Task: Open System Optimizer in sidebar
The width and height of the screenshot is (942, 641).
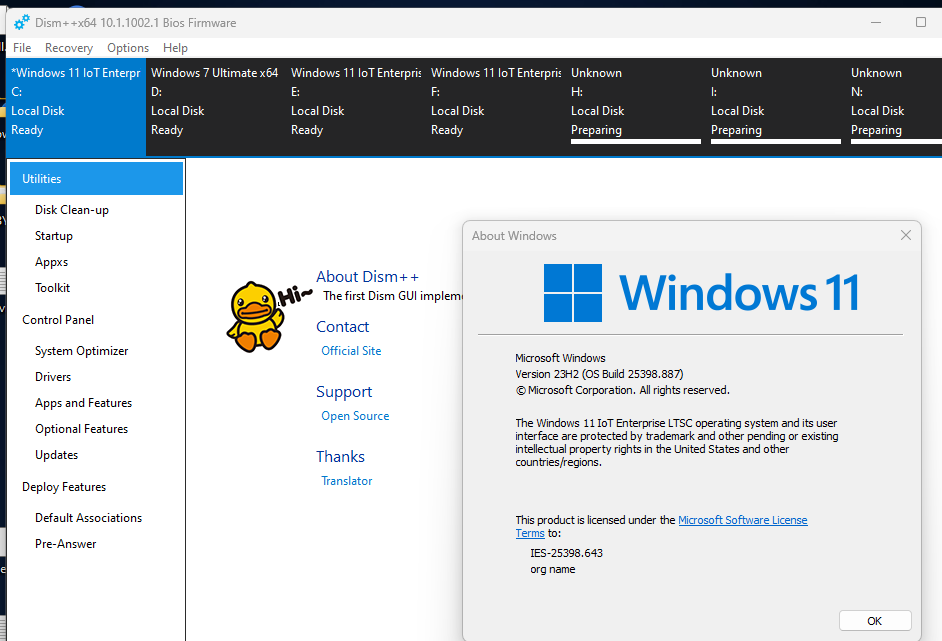Action: pyautogui.click(x=82, y=351)
